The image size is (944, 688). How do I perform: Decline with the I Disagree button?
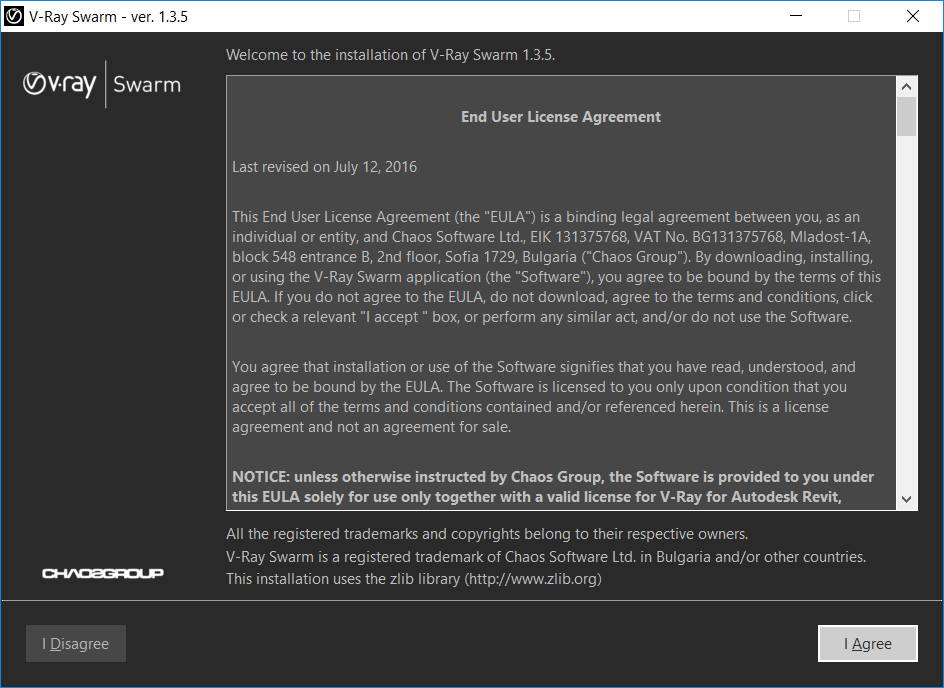(76, 643)
